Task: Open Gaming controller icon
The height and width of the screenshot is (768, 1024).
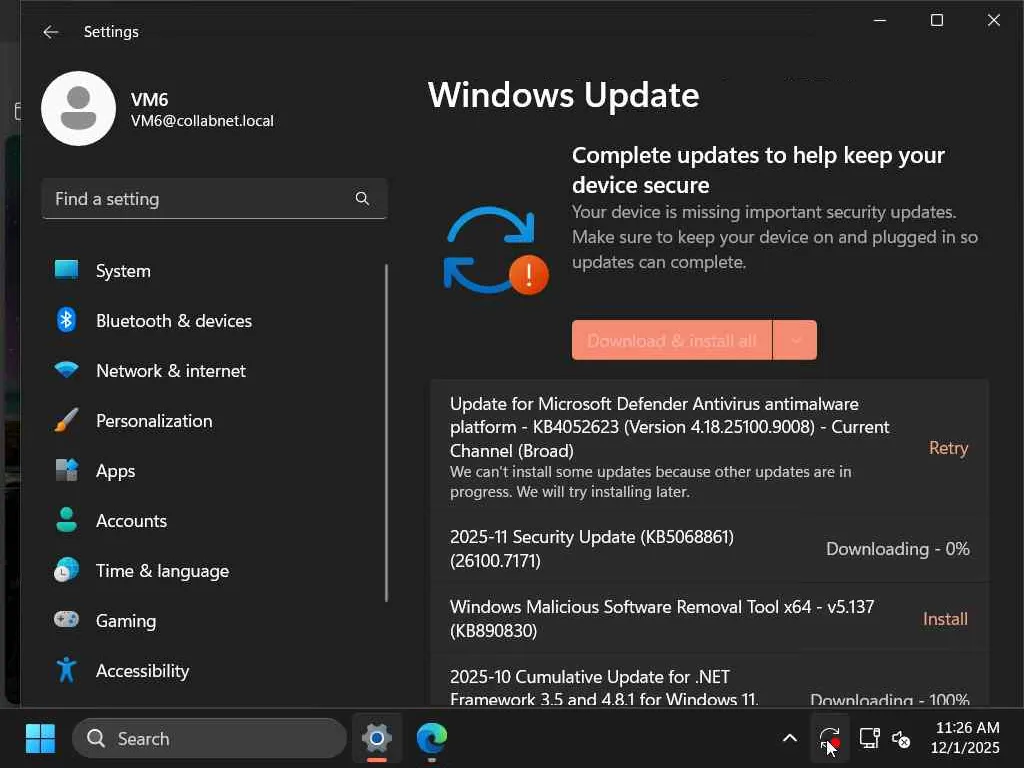Action: [66, 619]
